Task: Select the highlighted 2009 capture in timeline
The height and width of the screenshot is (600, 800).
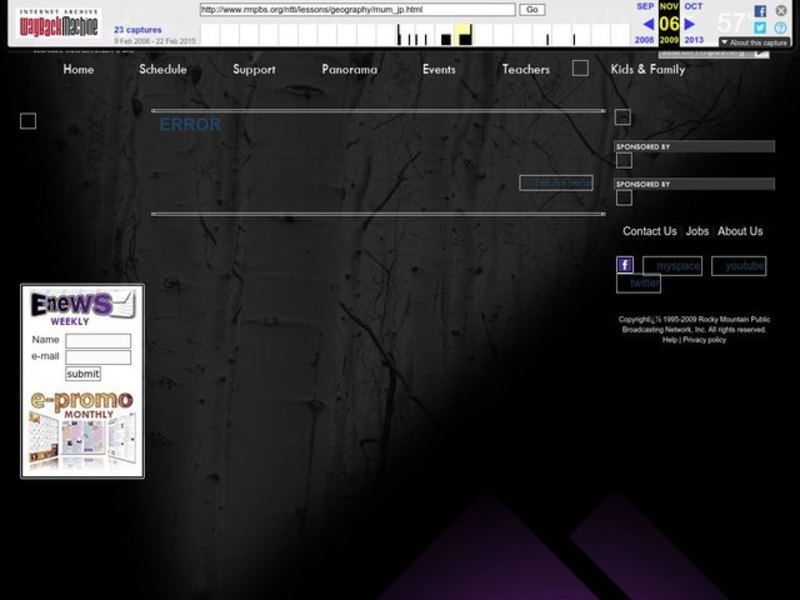Action: coord(464,37)
